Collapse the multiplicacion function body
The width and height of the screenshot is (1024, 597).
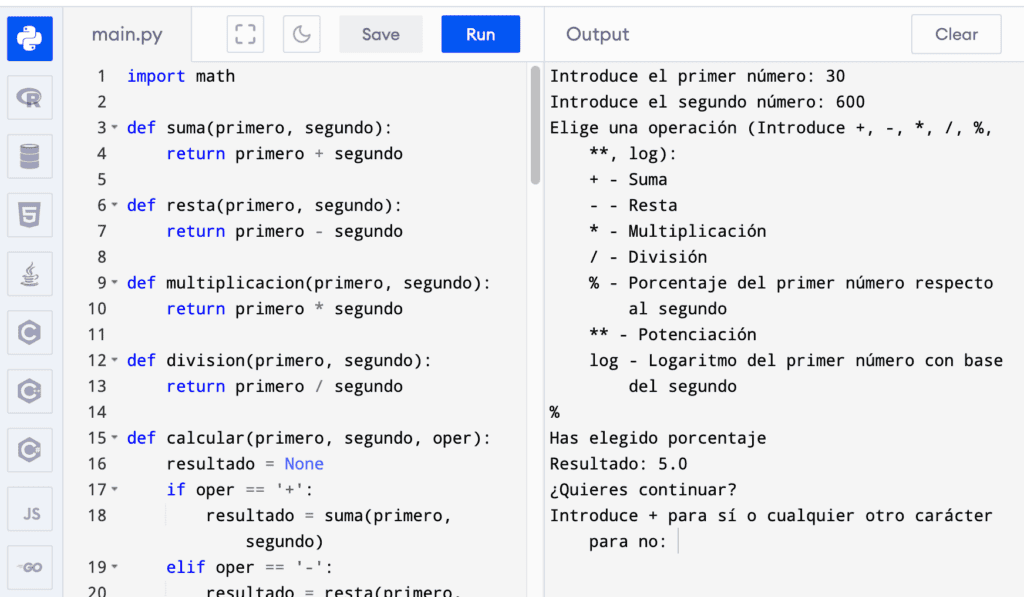click(x=113, y=283)
